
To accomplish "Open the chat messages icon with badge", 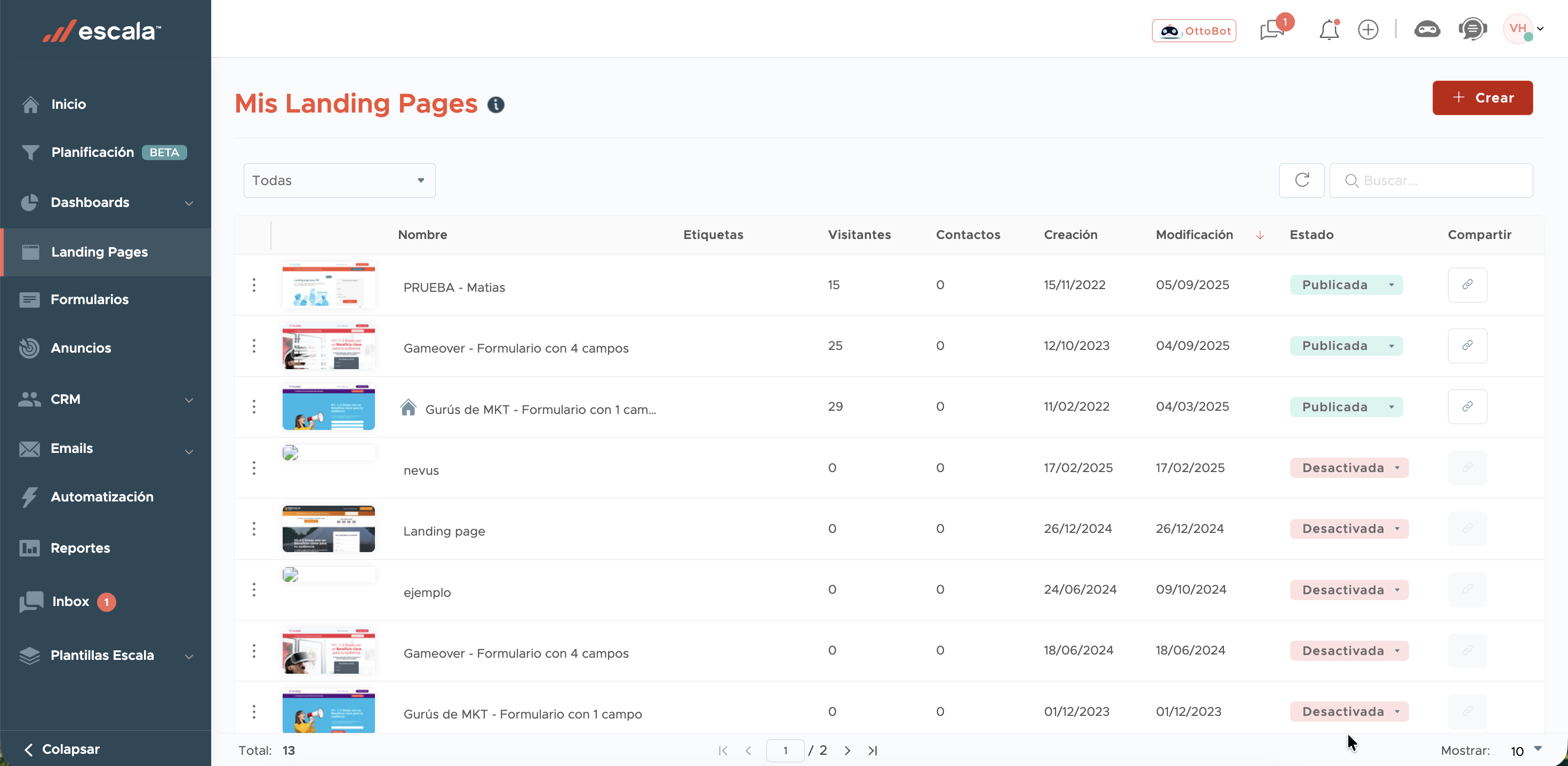I will [x=1272, y=30].
